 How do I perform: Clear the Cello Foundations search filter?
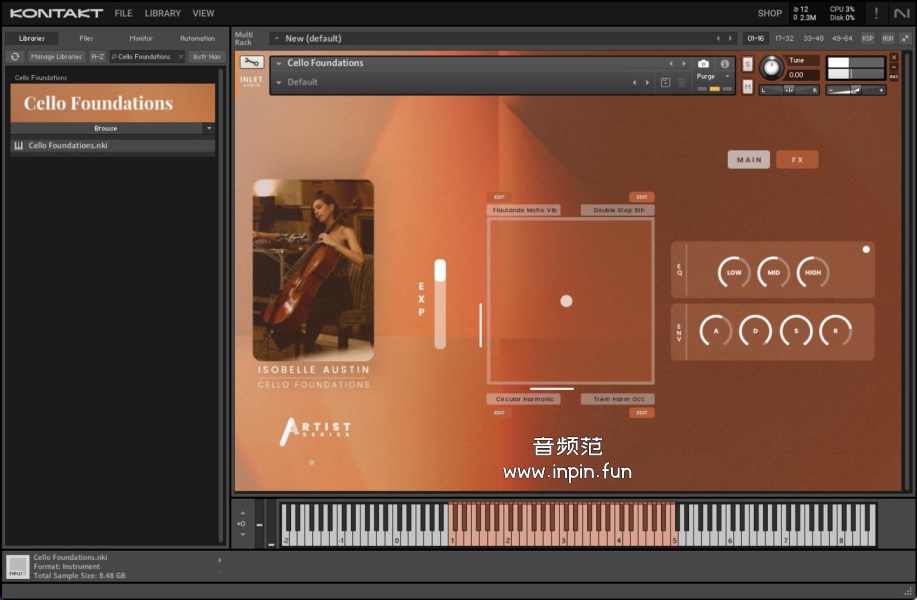[181, 57]
